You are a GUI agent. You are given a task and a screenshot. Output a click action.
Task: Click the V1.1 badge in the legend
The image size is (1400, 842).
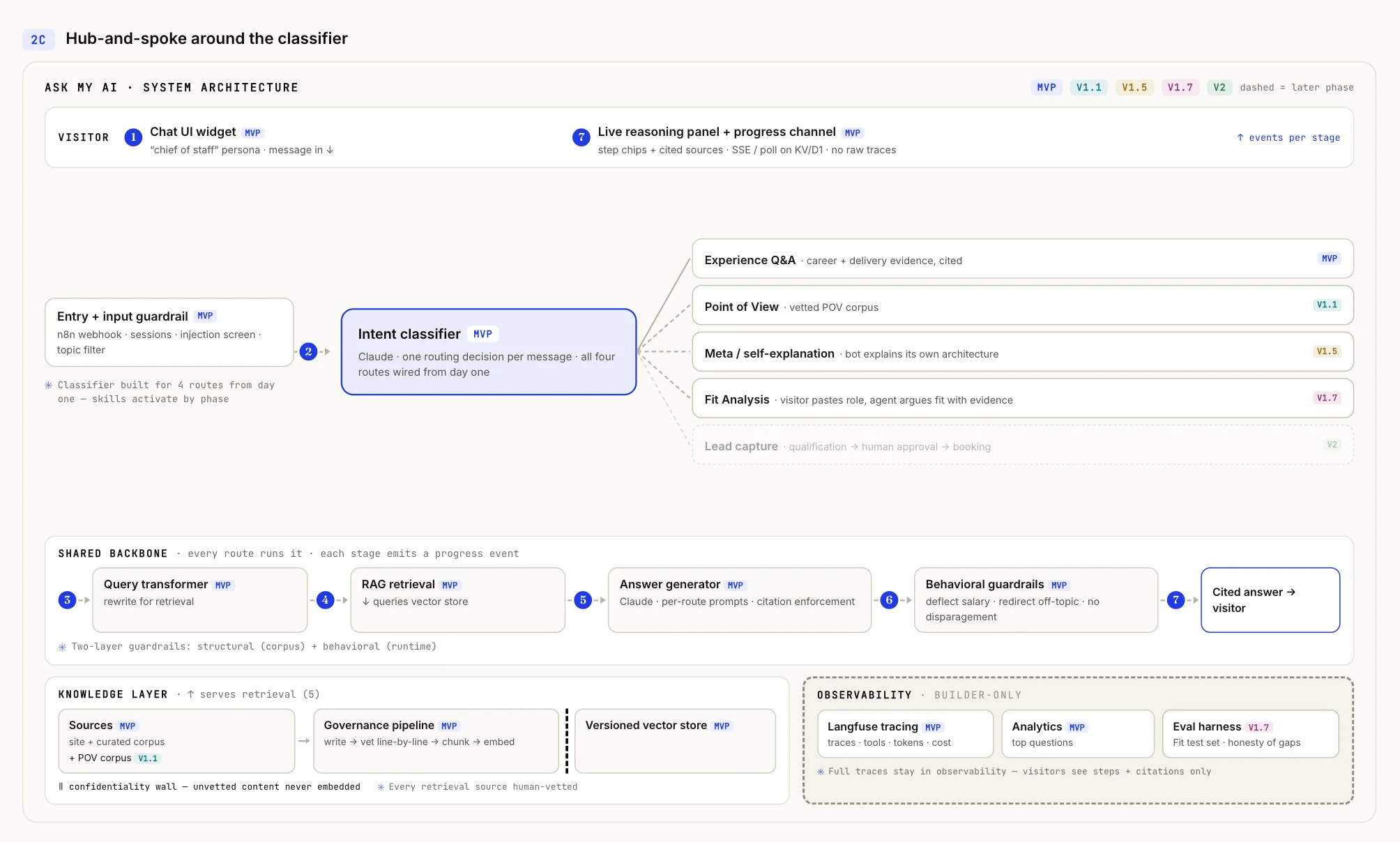pos(1089,88)
